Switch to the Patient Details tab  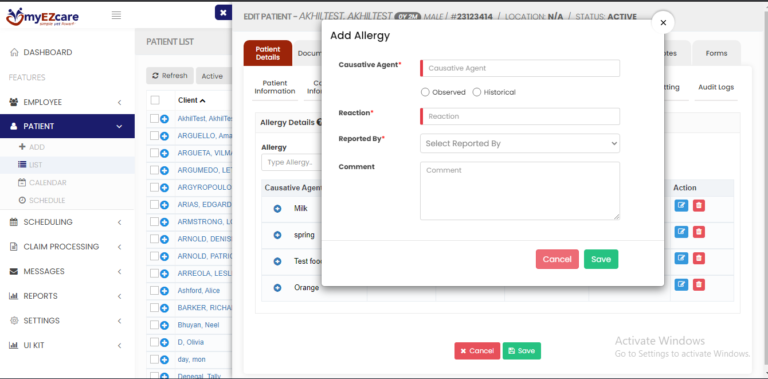click(267, 53)
